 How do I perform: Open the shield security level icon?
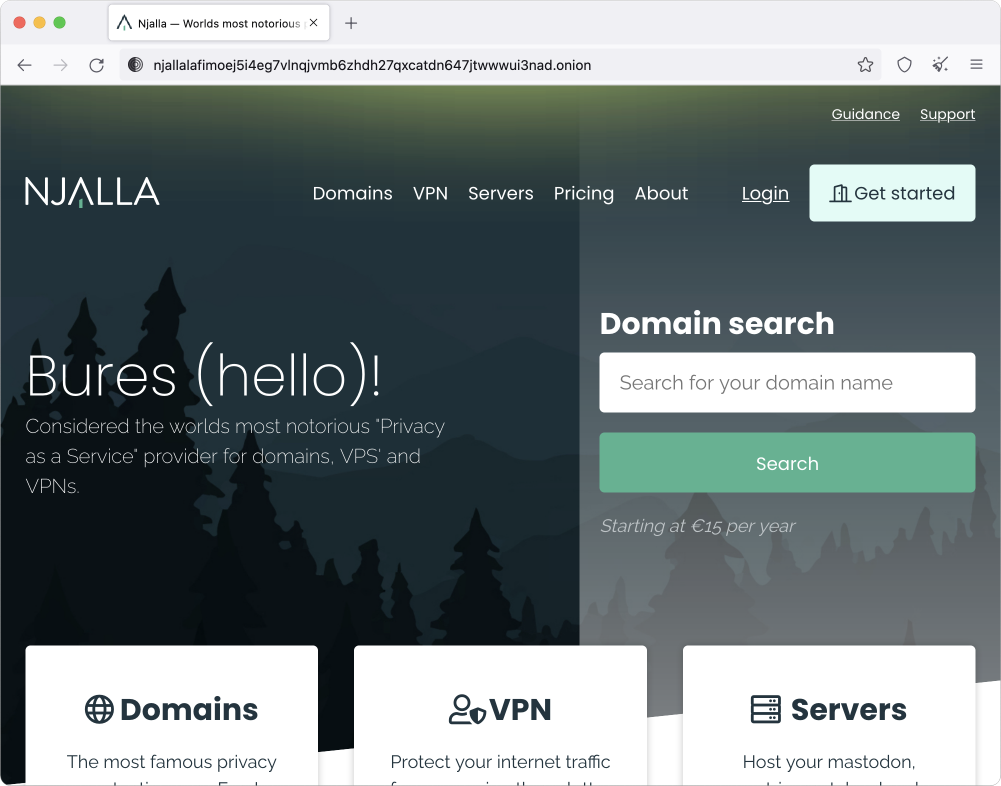pos(904,64)
